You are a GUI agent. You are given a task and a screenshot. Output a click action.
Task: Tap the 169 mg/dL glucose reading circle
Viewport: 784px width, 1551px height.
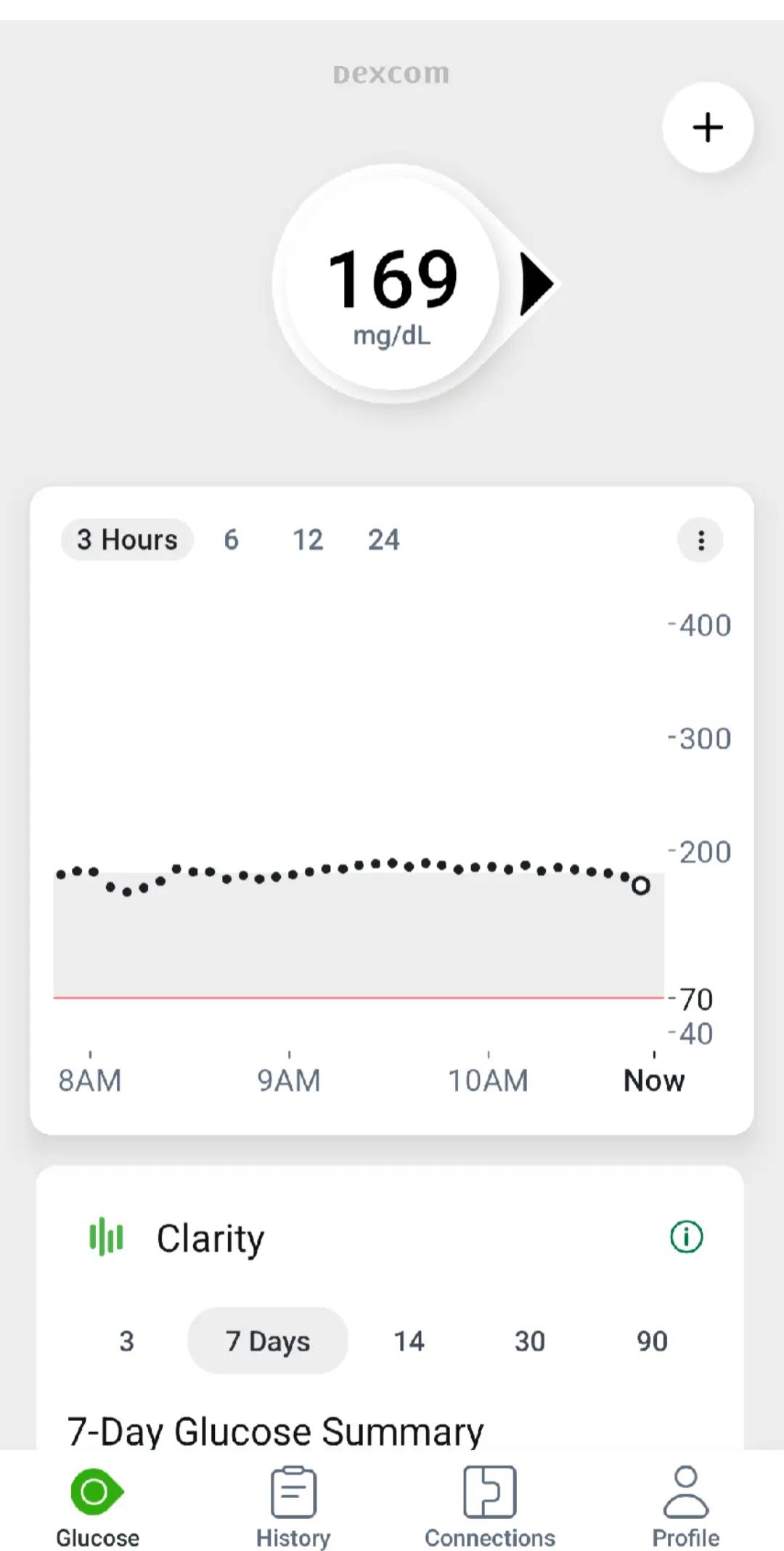pos(393,284)
